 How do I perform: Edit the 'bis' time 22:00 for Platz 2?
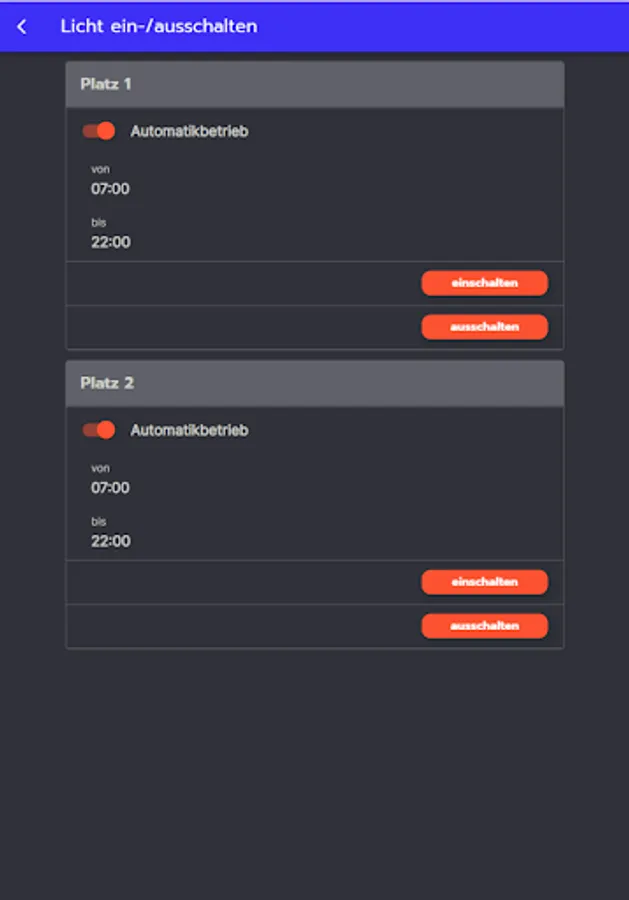(110, 541)
